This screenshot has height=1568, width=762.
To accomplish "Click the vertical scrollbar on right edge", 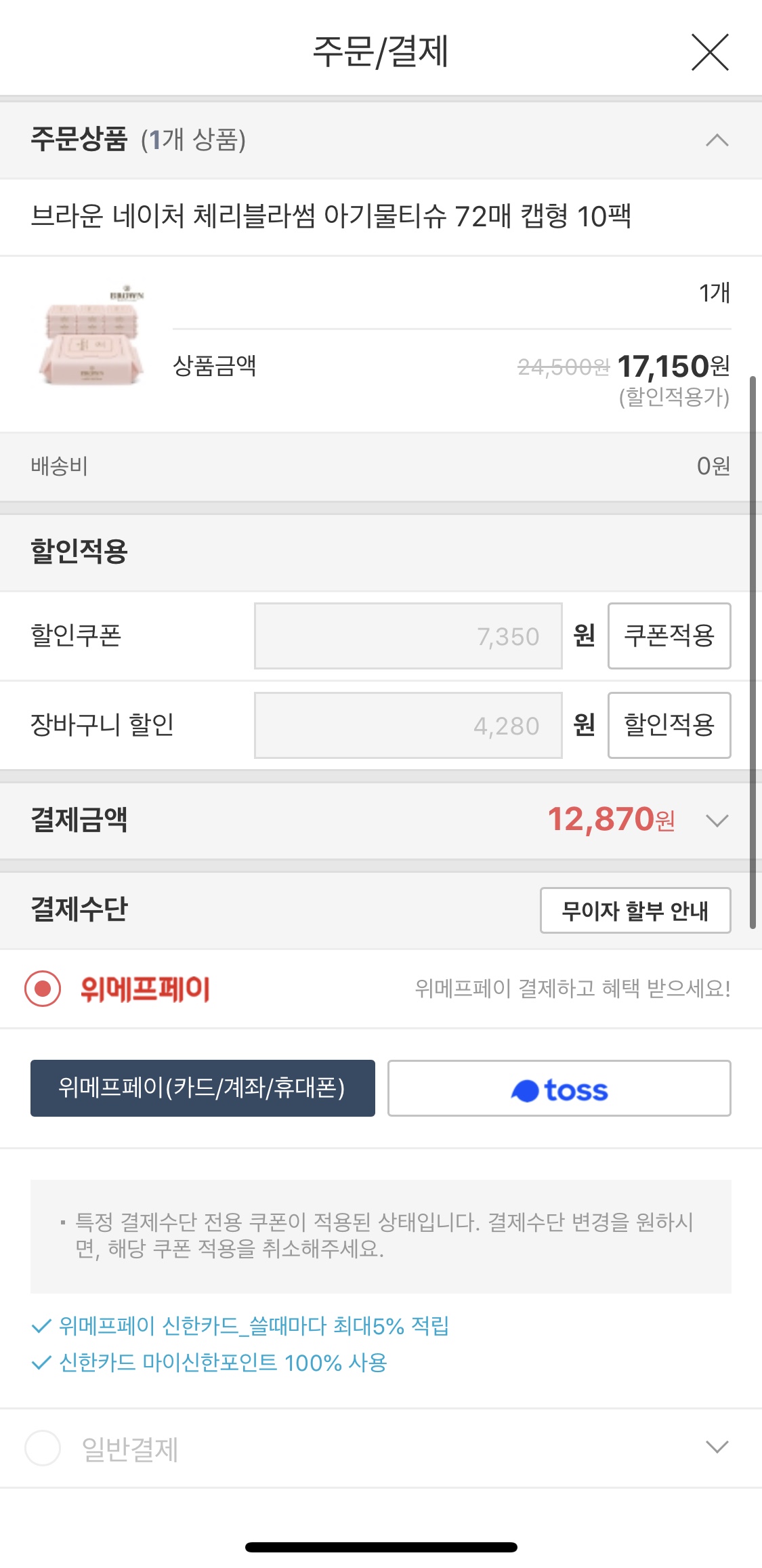I will (753, 651).
